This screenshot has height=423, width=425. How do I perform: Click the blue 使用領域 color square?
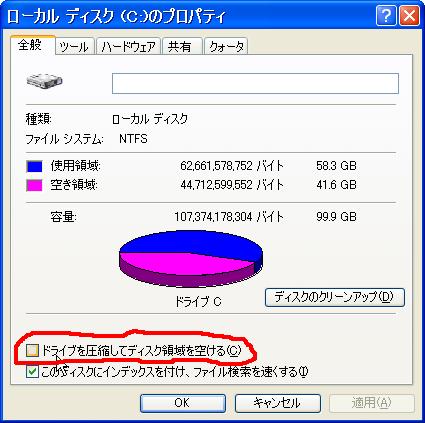point(34,166)
